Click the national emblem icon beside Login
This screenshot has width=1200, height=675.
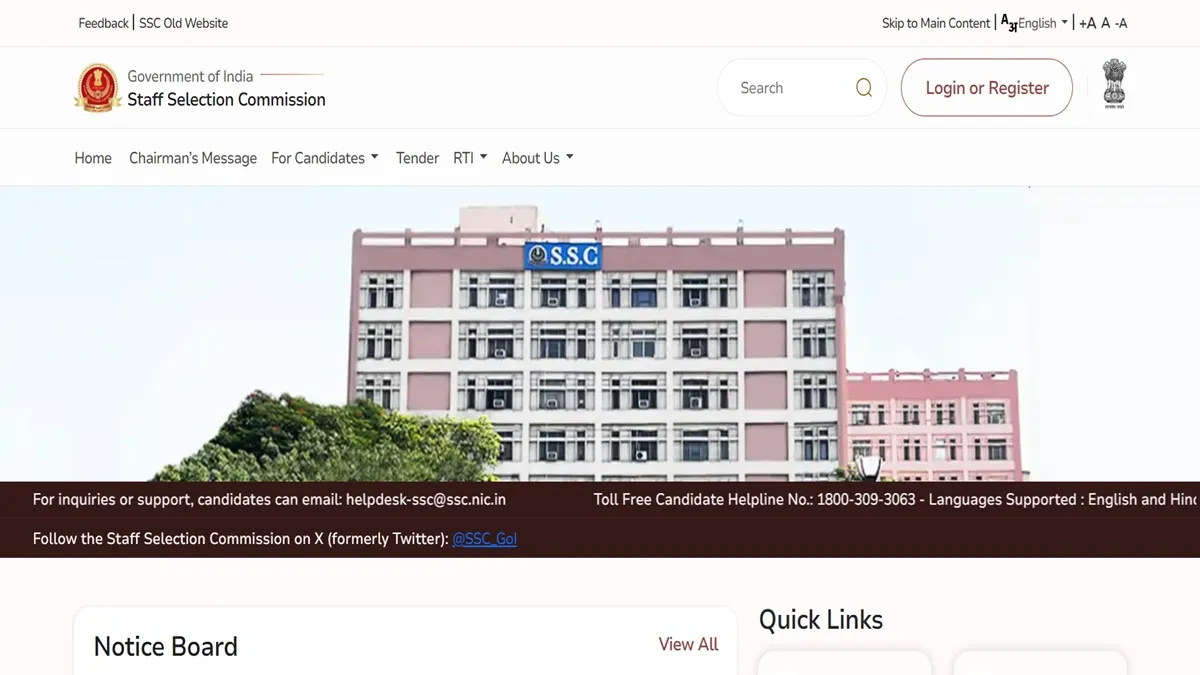pos(1114,84)
